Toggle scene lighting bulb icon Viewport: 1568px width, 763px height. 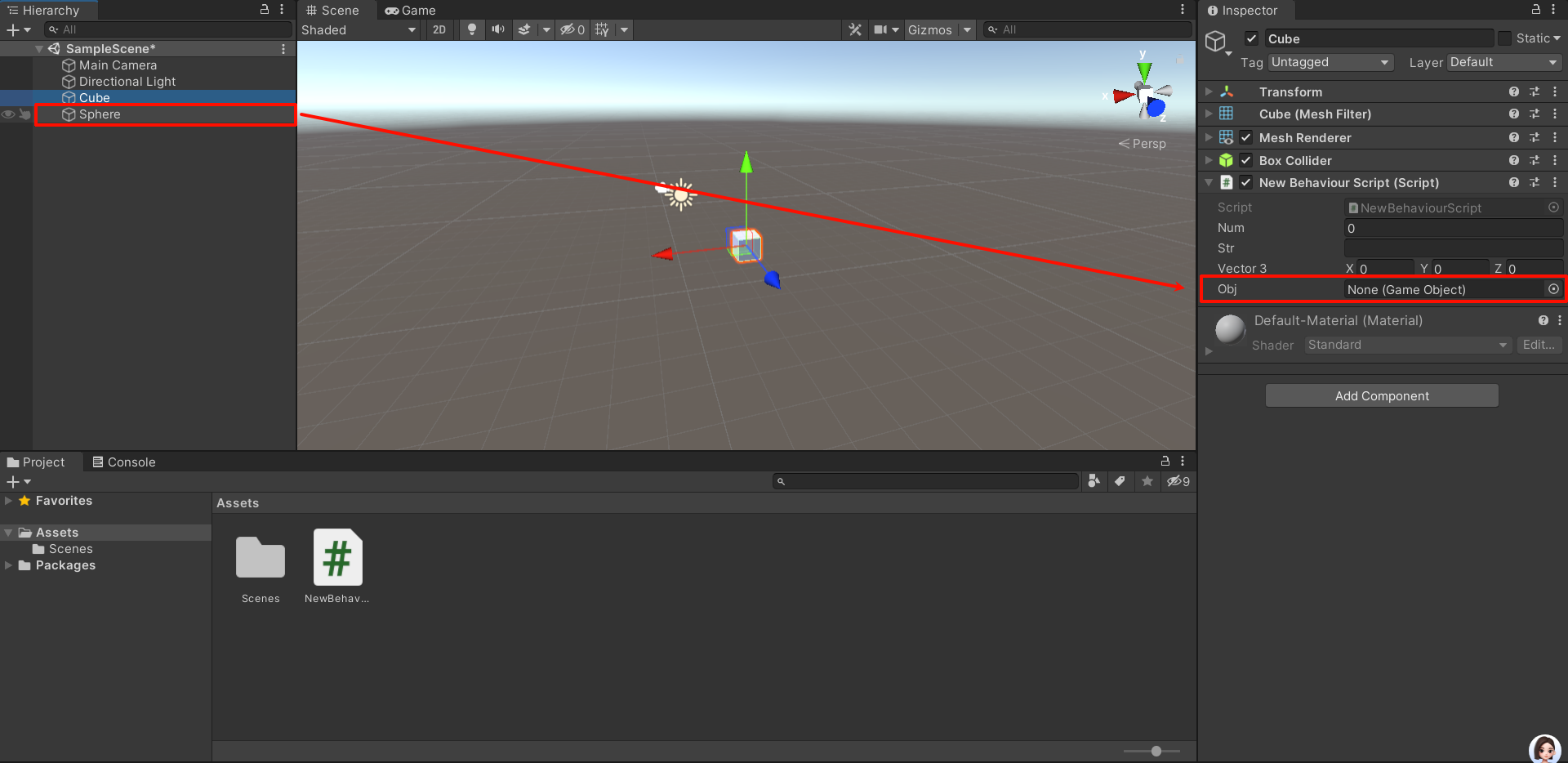click(x=471, y=29)
